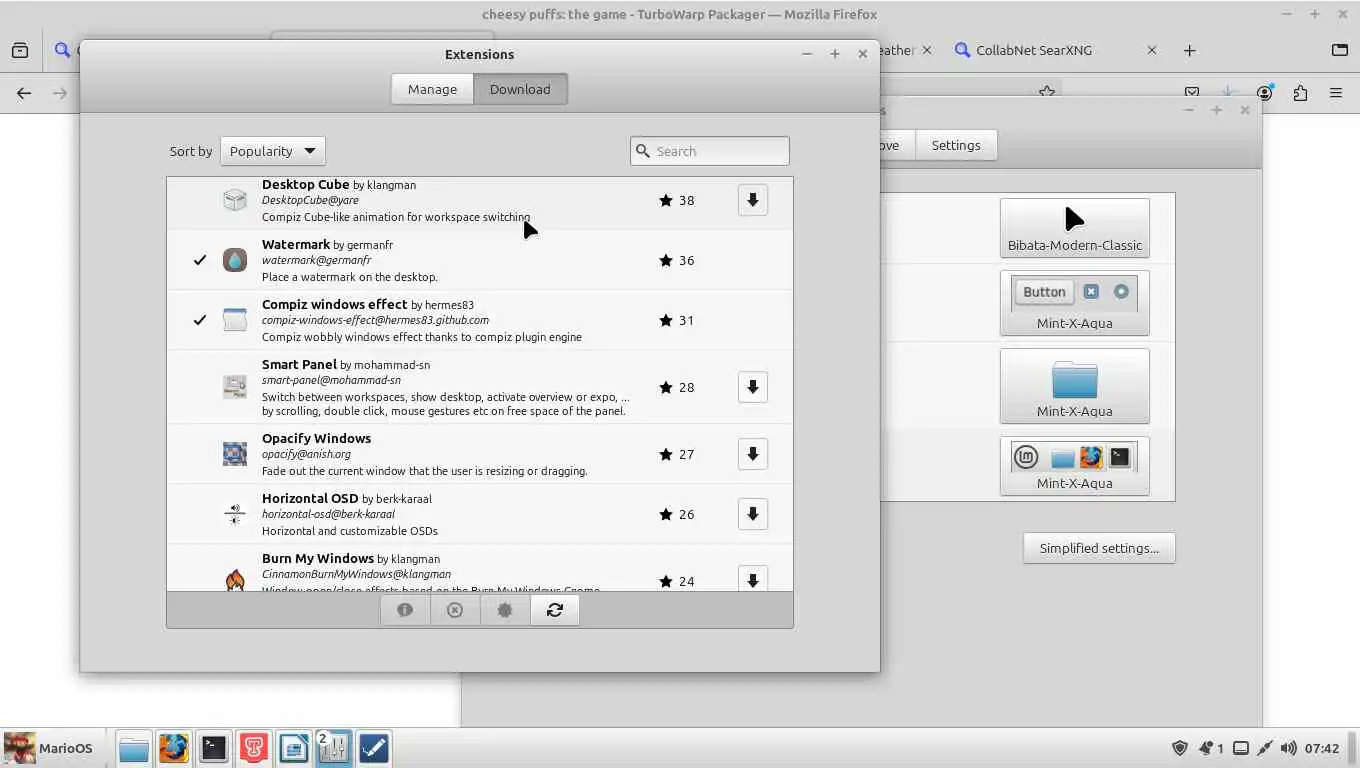Download the Desktop Cube extension

click(753, 200)
